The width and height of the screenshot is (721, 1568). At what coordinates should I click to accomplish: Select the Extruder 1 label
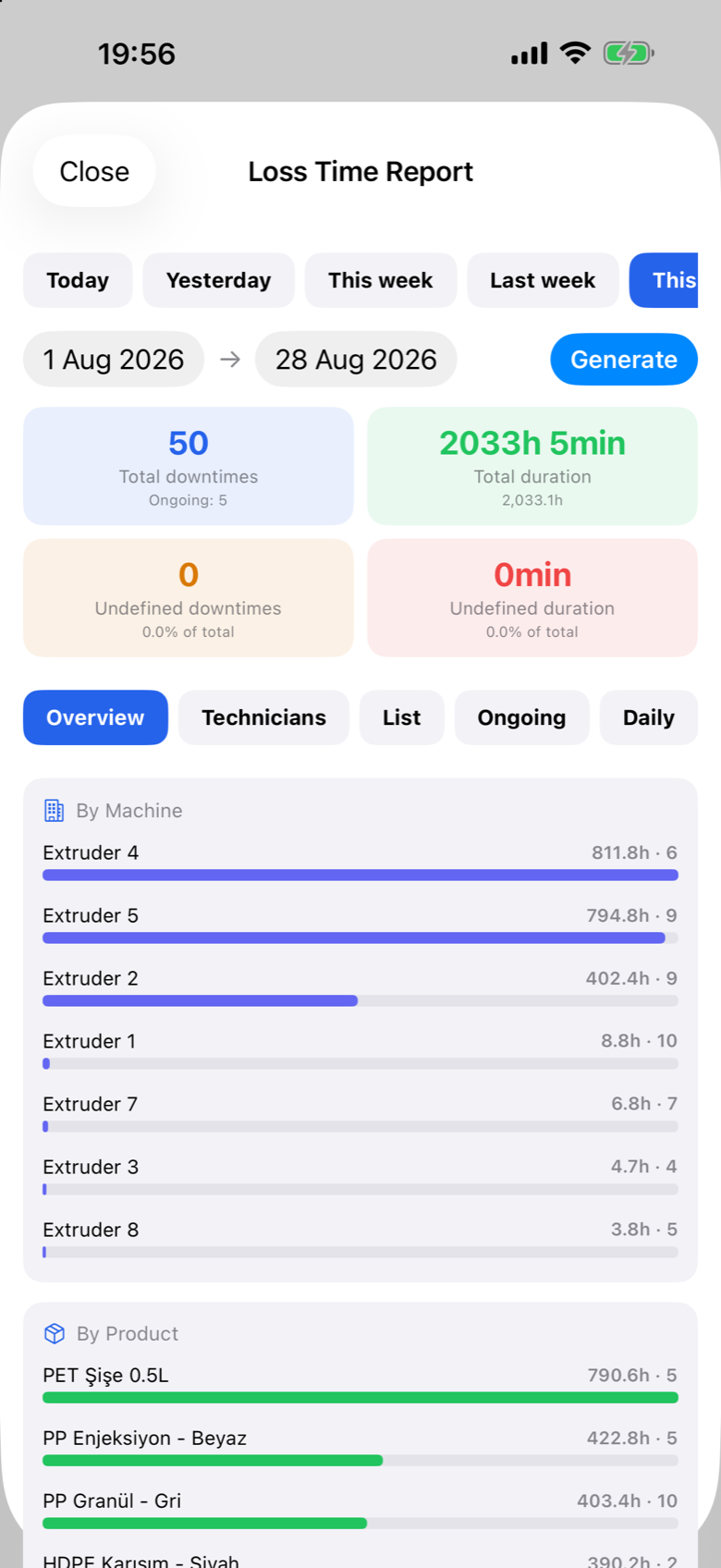[90, 1041]
